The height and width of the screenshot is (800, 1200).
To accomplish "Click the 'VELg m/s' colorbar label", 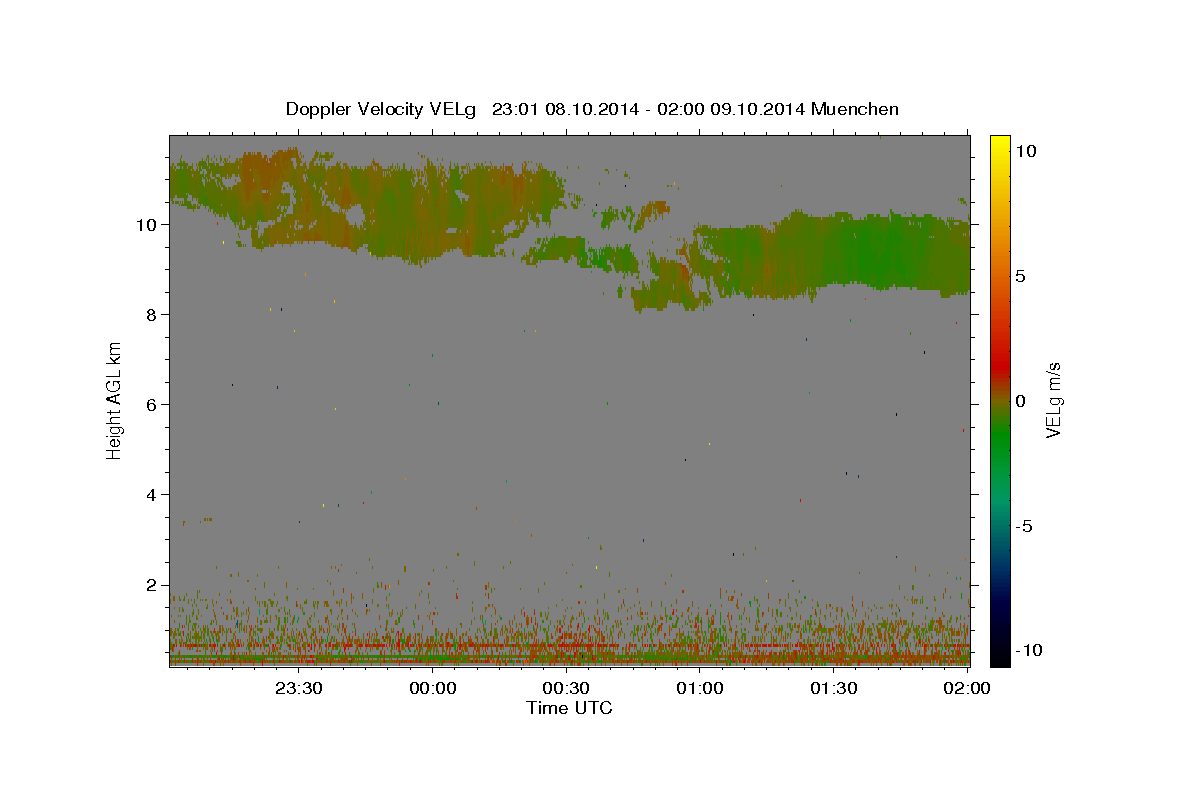I will point(1053,400).
